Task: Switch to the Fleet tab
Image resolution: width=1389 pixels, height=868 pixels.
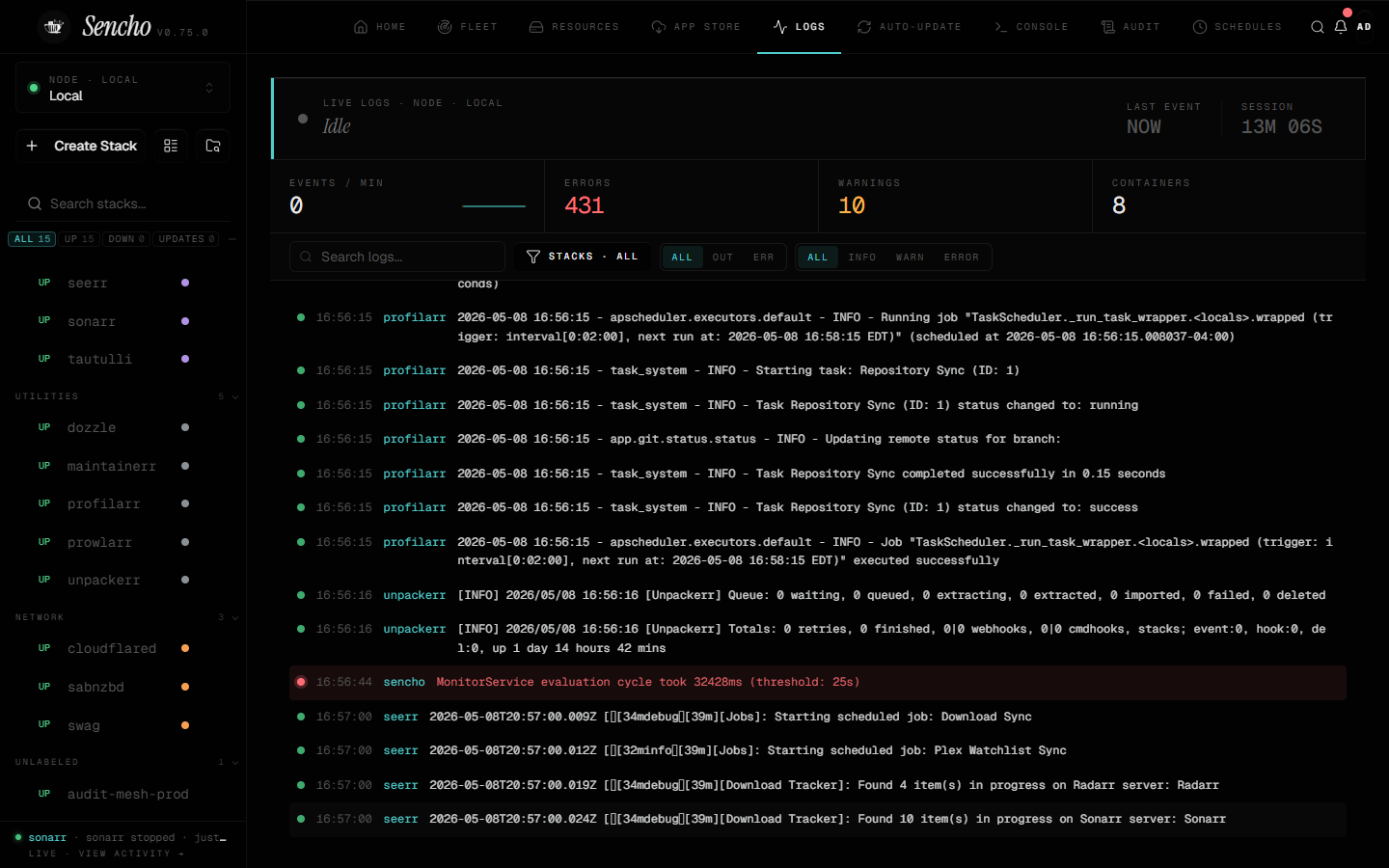Action: pyautogui.click(x=467, y=27)
